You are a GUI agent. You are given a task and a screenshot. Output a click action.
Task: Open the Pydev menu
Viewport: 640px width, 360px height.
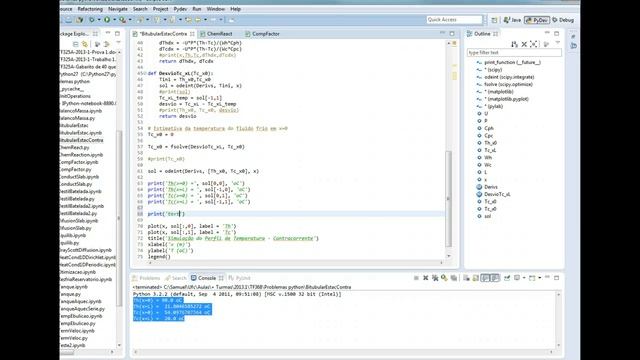coord(180,9)
